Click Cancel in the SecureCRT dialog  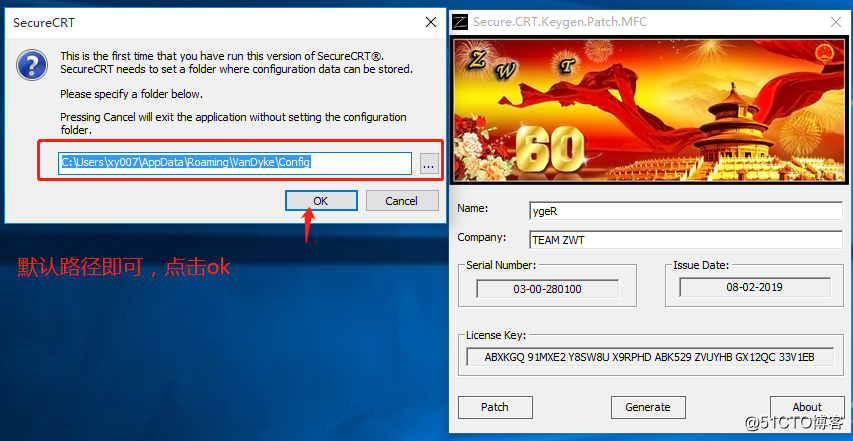[x=401, y=201]
